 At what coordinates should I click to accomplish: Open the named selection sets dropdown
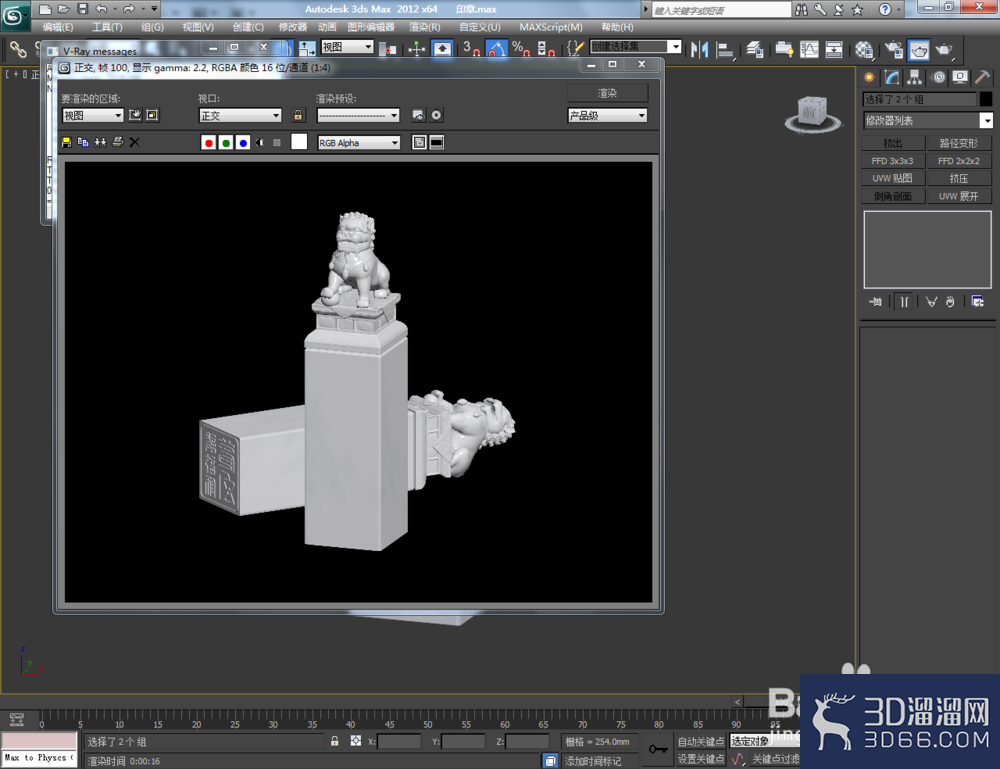(636, 47)
